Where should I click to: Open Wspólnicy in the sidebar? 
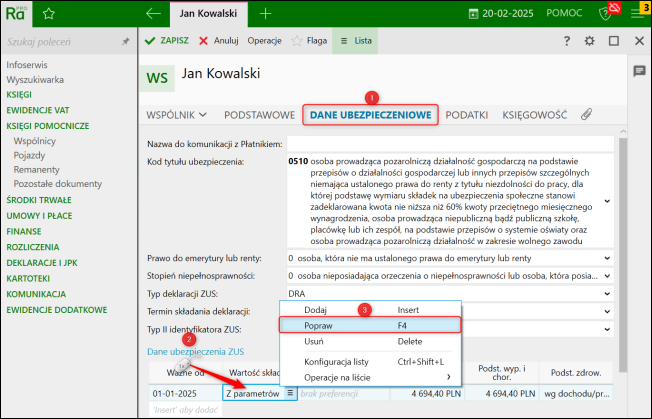(35, 141)
